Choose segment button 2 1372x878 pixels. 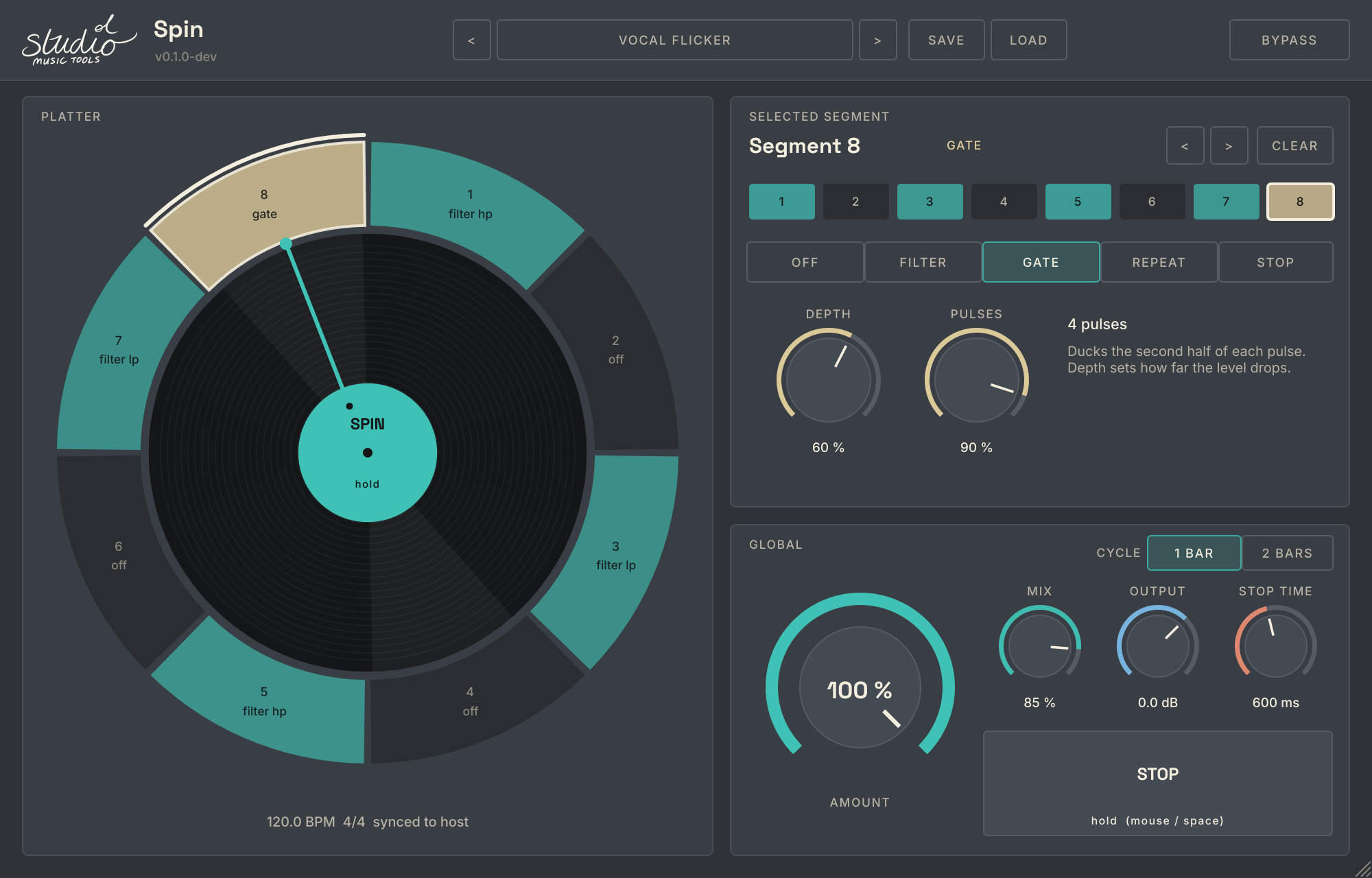pos(855,202)
